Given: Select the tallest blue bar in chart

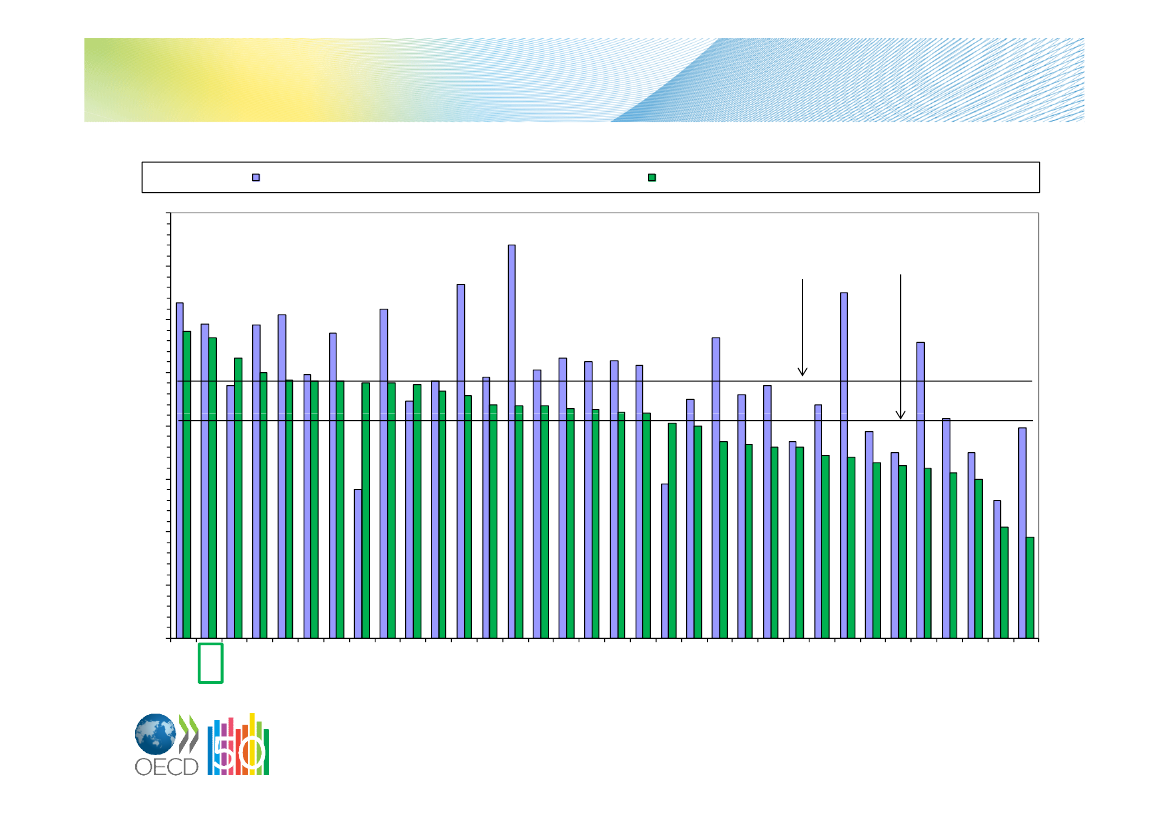Looking at the screenshot, I should 512,441.
